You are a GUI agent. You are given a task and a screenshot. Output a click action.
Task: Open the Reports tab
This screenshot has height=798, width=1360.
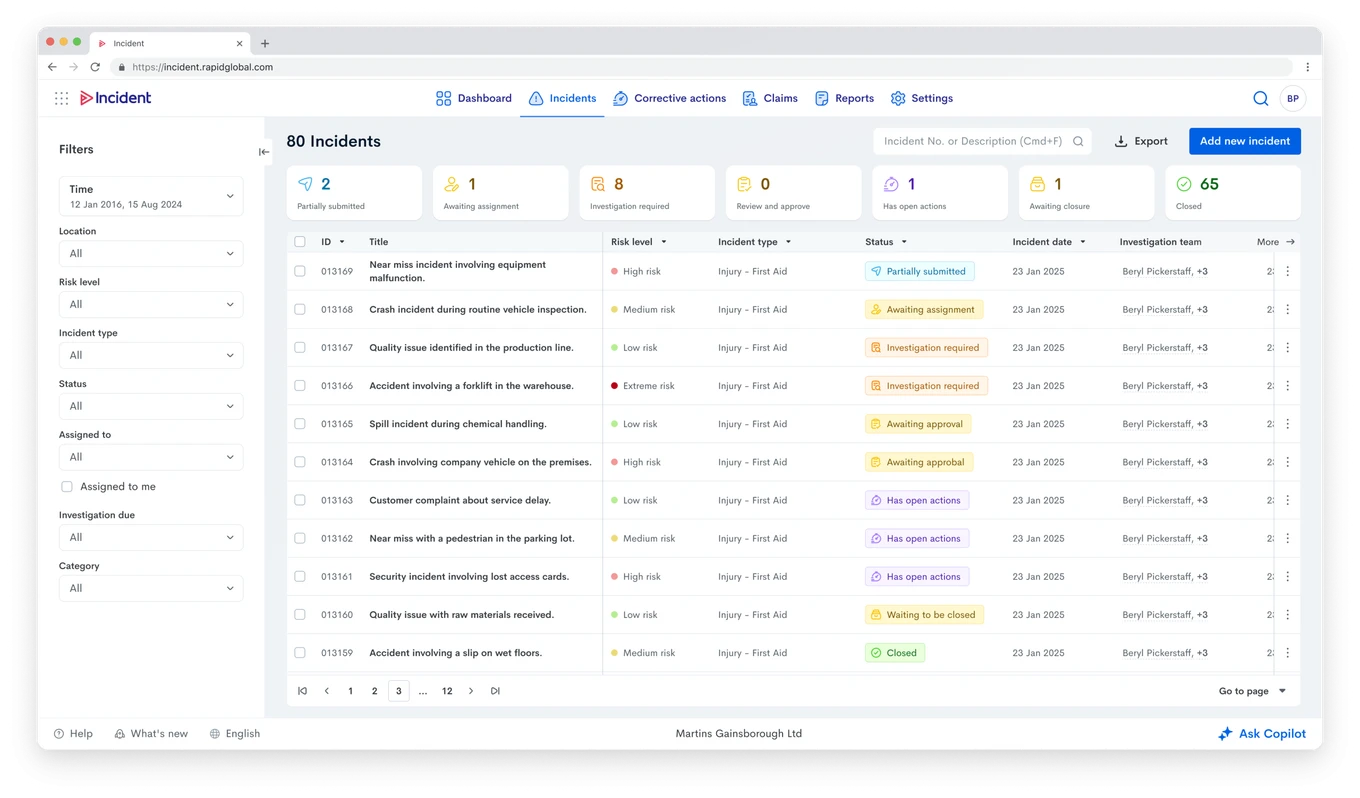(844, 98)
